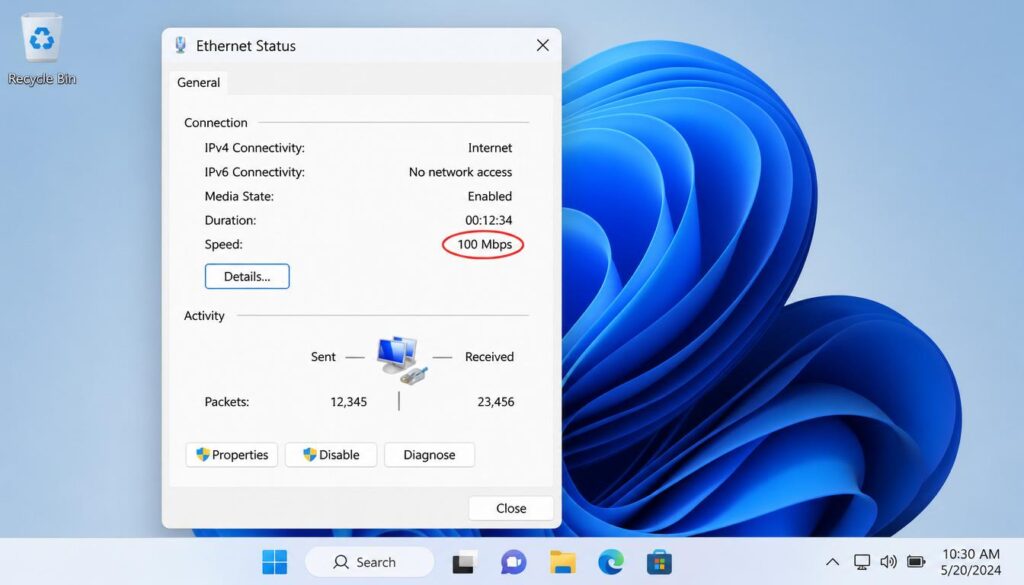Show hidden icons in system tray
The image size is (1024, 585).
tap(833, 562)
